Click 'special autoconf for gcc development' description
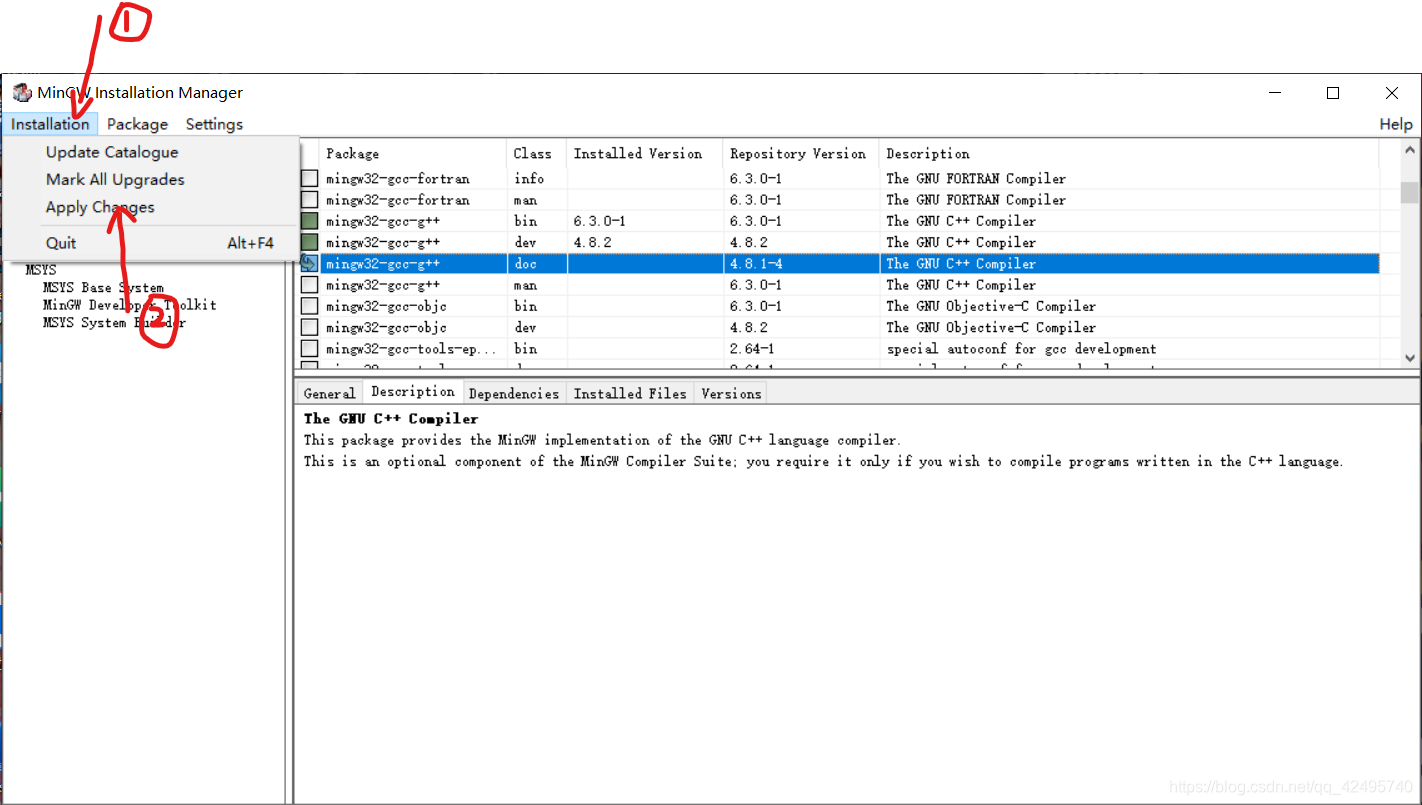The image size is (1422, 805). [x=1021, y=349]
